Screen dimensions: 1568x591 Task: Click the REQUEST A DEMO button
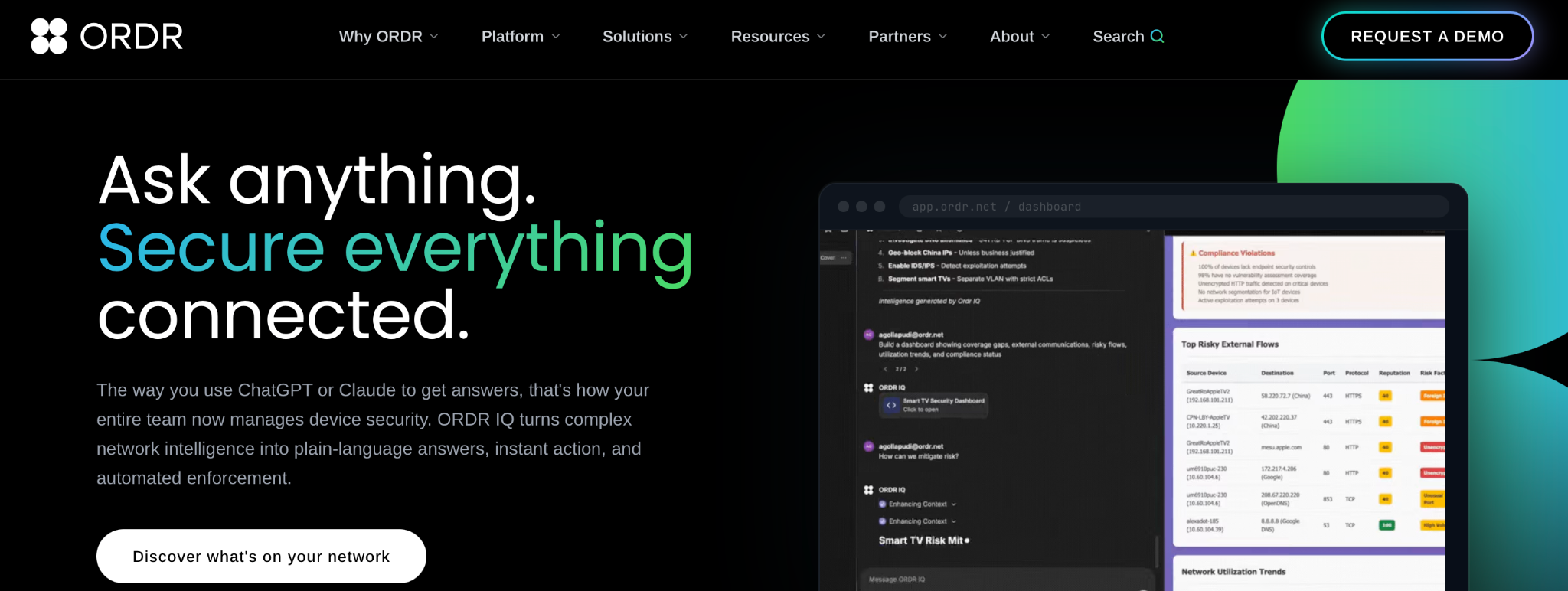(x=1427, y=36)
